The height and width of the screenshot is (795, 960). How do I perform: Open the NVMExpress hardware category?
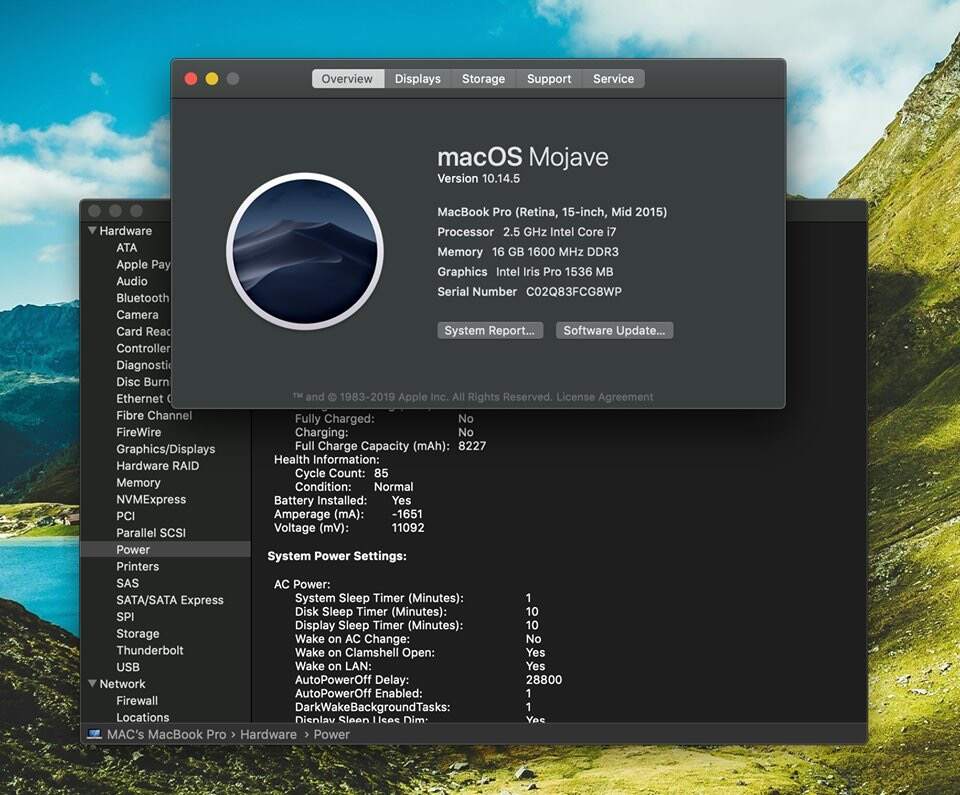click(151, 499)
